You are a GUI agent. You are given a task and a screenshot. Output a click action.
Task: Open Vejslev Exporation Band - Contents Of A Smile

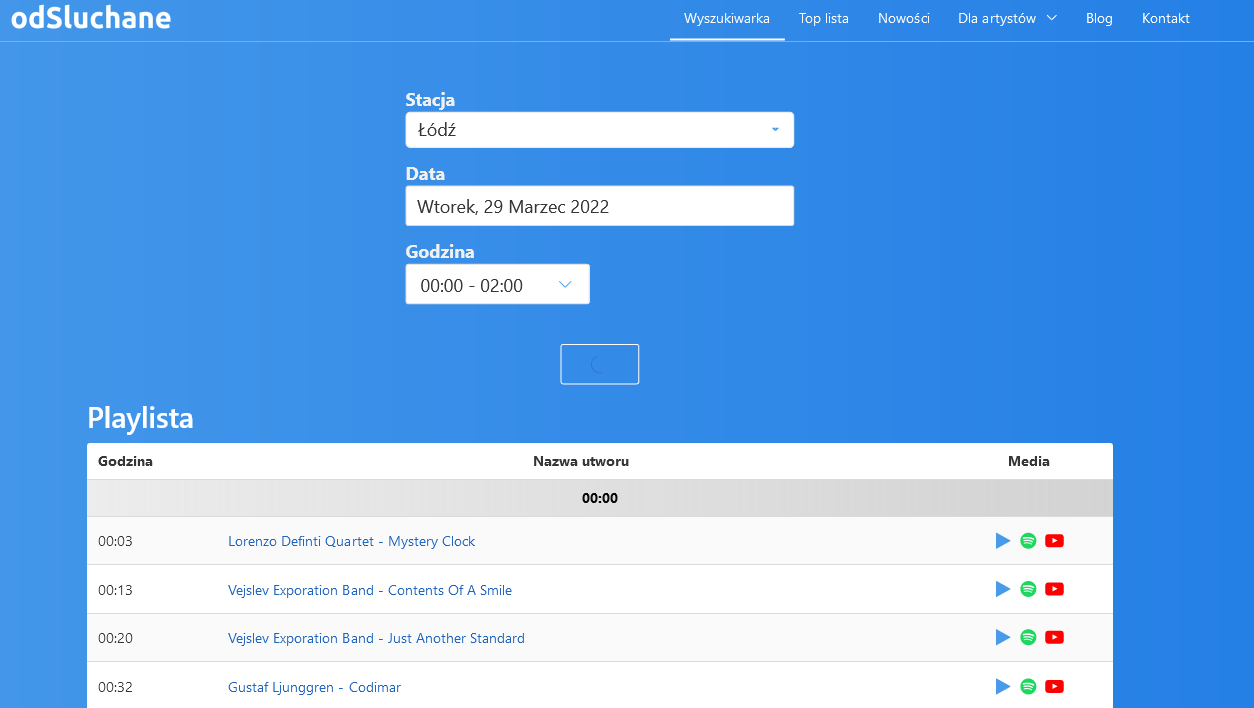click(x=370, y=590)
